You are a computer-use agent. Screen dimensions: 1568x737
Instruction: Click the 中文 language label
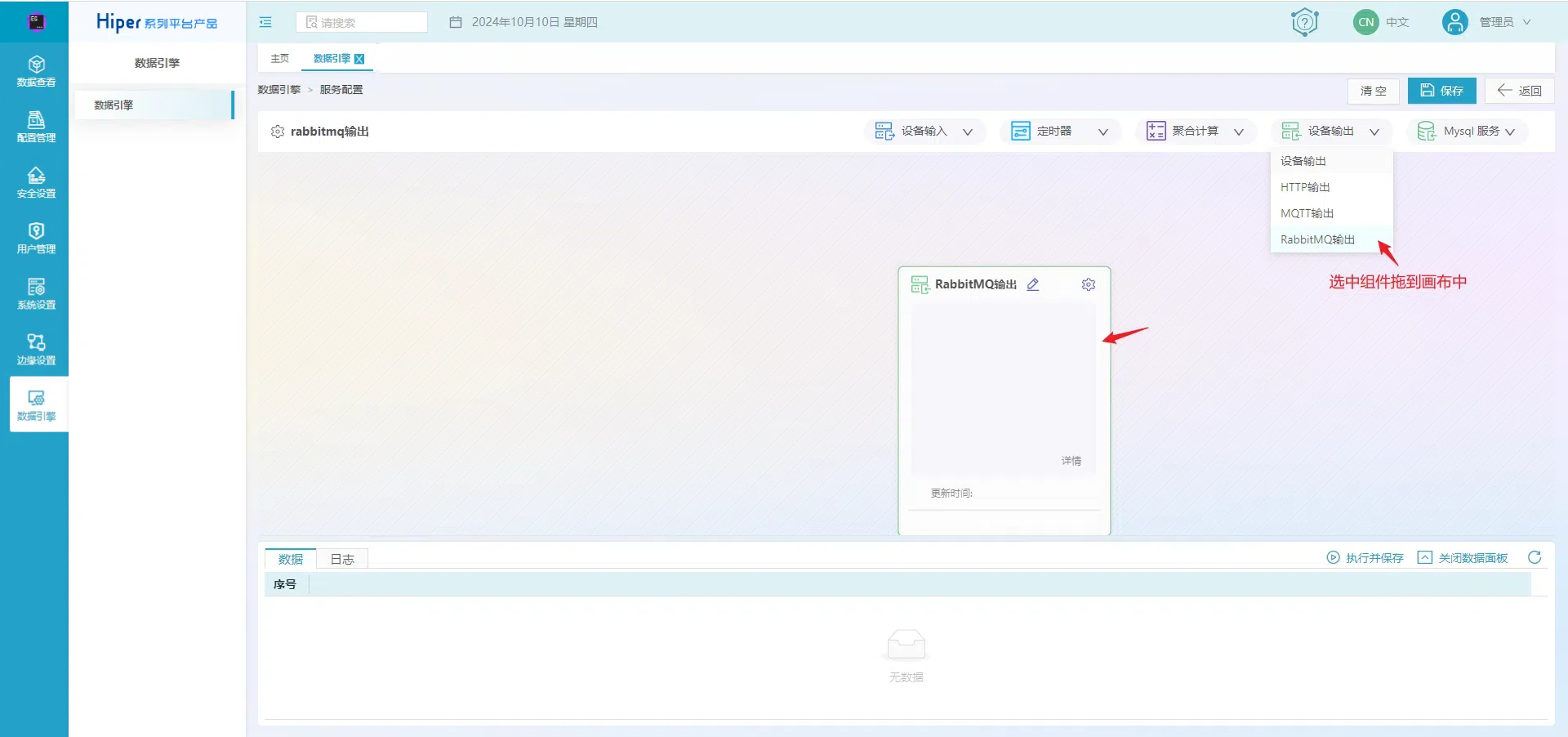coord(1397,22)
